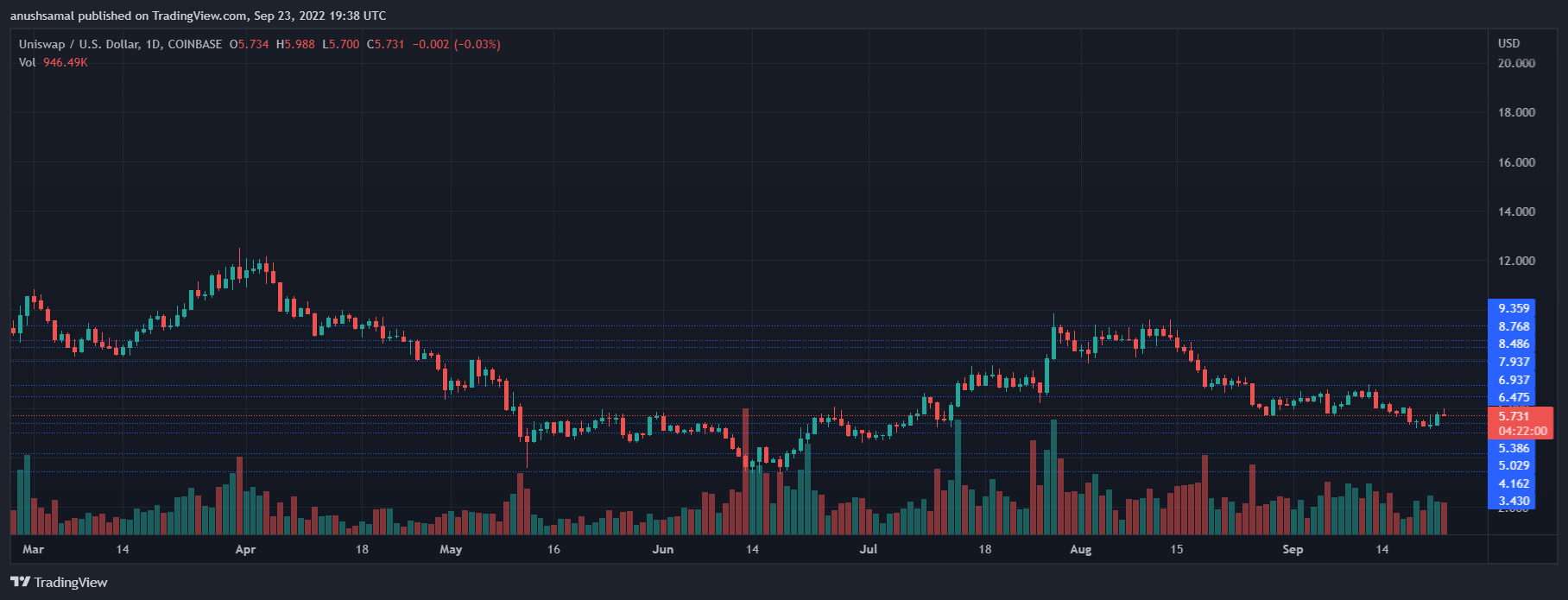1568x600 pixels.
Task: Click the 12.000 mark on price scale
Action: (1516, 261)
